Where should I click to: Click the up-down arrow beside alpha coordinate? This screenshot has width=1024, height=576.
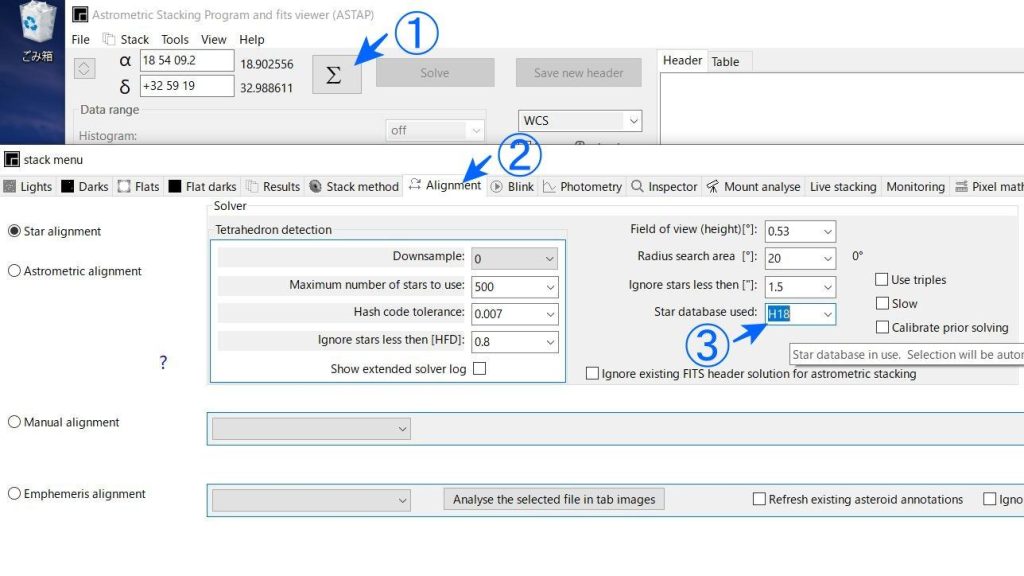(84, 69)
